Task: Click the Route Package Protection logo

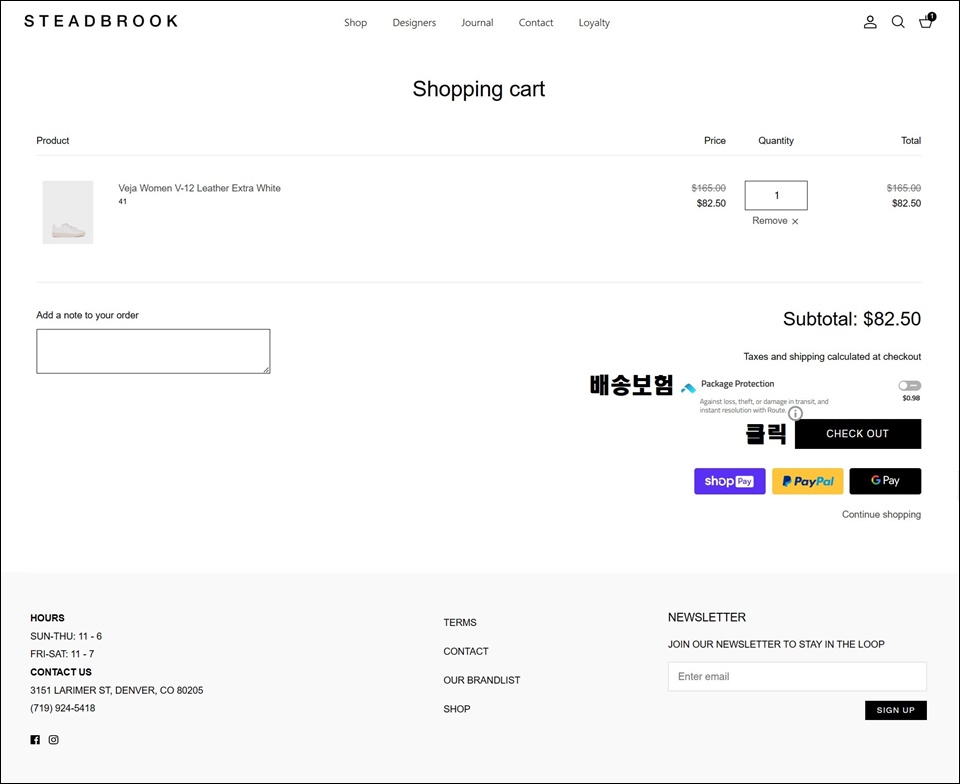Action: (x=689, y=388)
